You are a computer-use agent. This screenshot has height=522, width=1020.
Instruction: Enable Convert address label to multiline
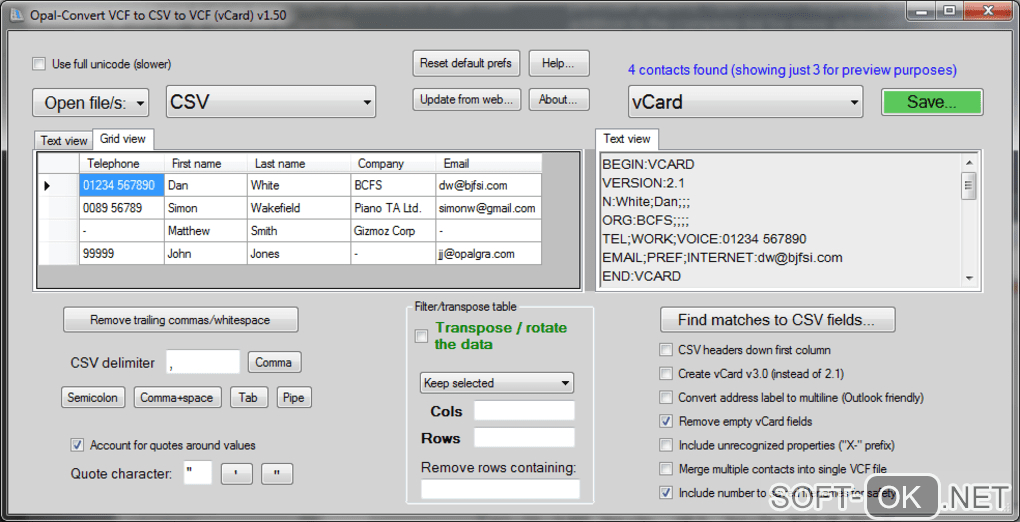click(x=665, y=397)
